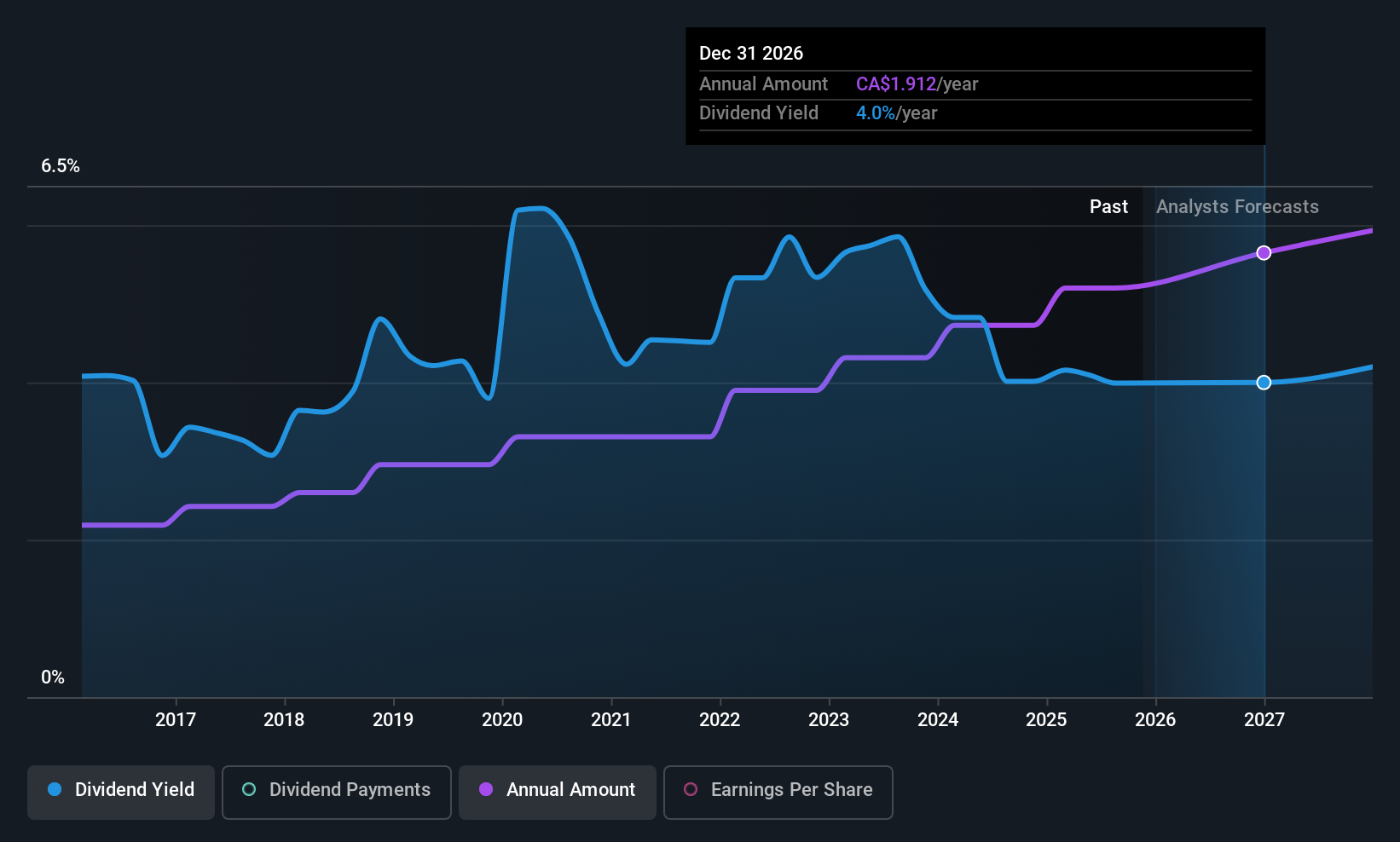Enable the Dividend Payments series
Viewport: 1400px width, 842px height.
tap(336, 792)
